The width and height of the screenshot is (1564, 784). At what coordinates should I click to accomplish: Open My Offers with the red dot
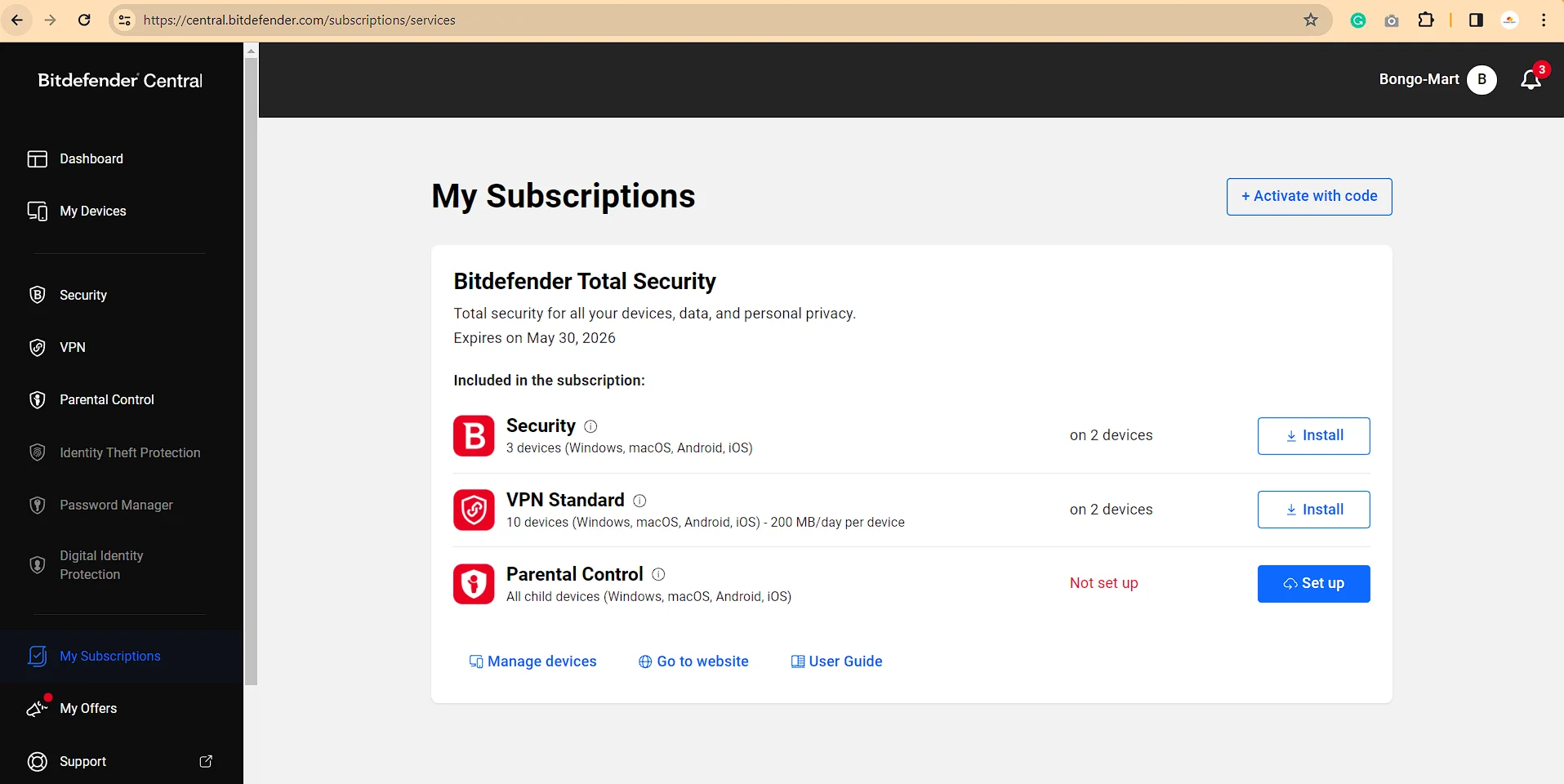click(x=88, y=708)
